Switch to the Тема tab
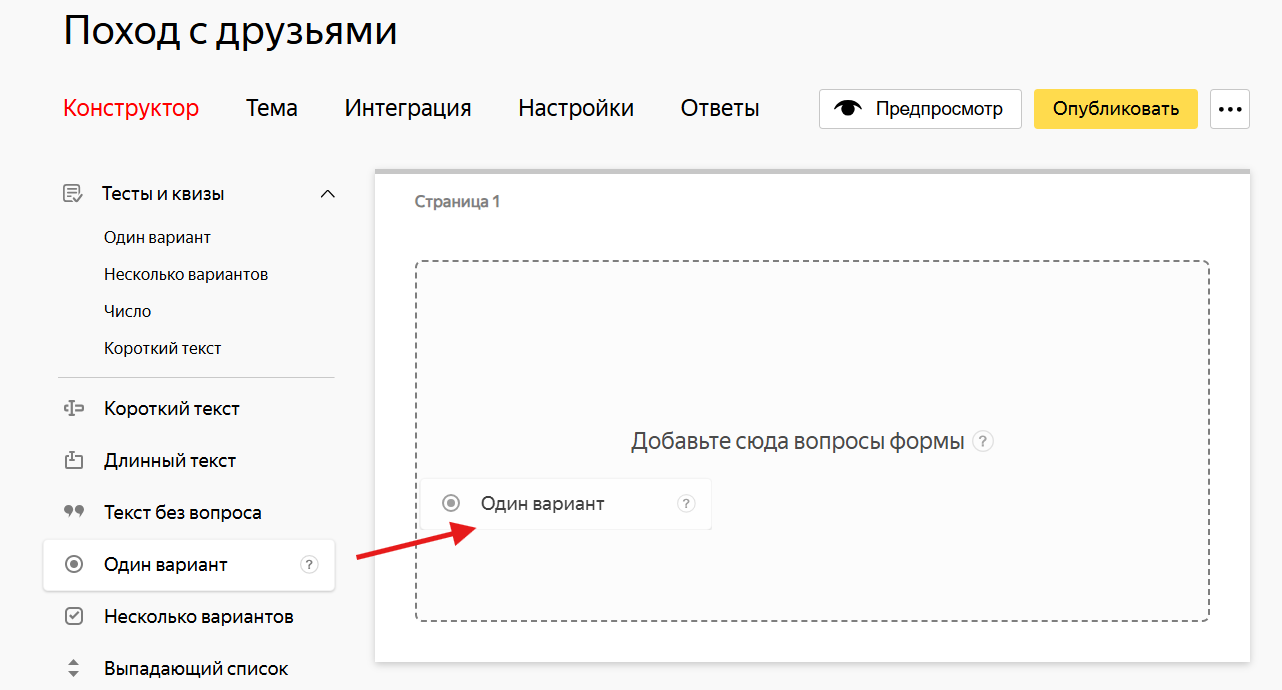Image resolution: width=1282 pixels, height=690 pixels. click(272, 108)
